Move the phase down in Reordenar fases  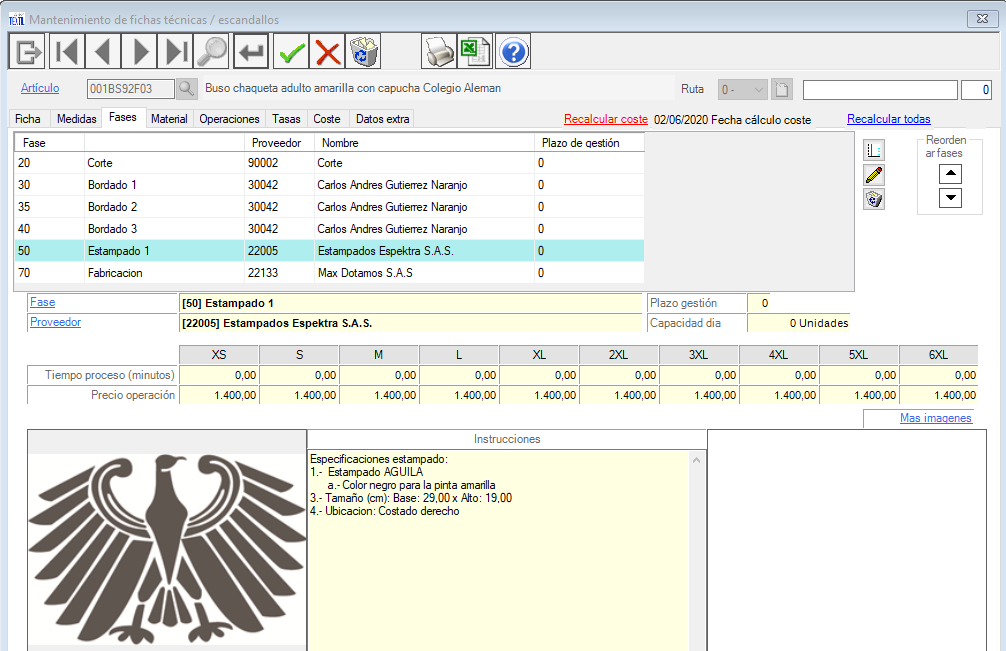(951, 197)
